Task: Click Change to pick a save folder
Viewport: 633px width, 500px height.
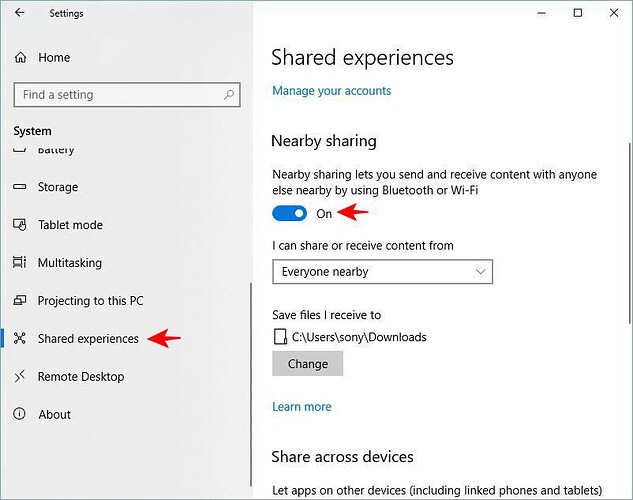Action: 308,364
